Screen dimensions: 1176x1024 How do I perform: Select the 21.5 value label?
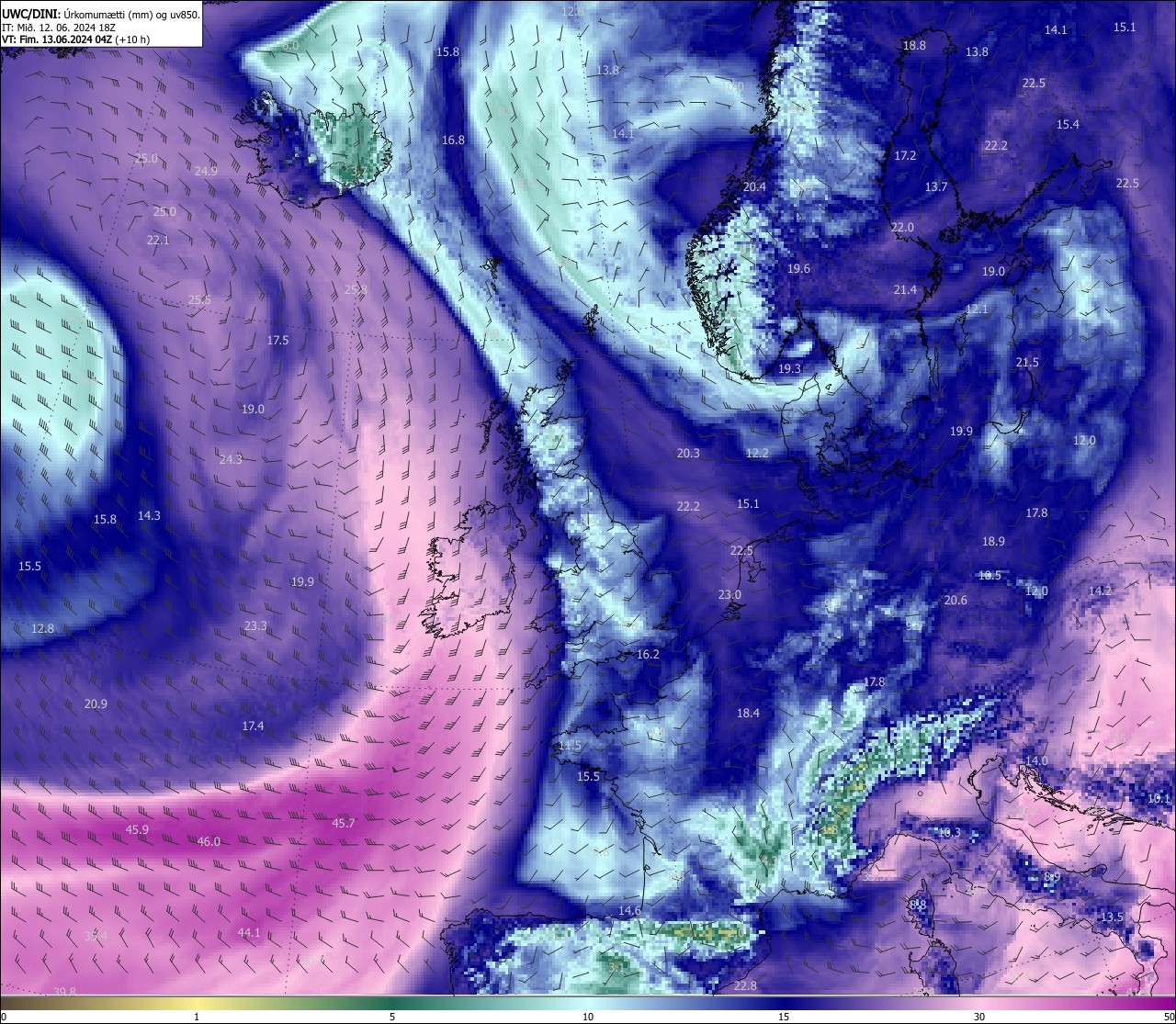1027,362
